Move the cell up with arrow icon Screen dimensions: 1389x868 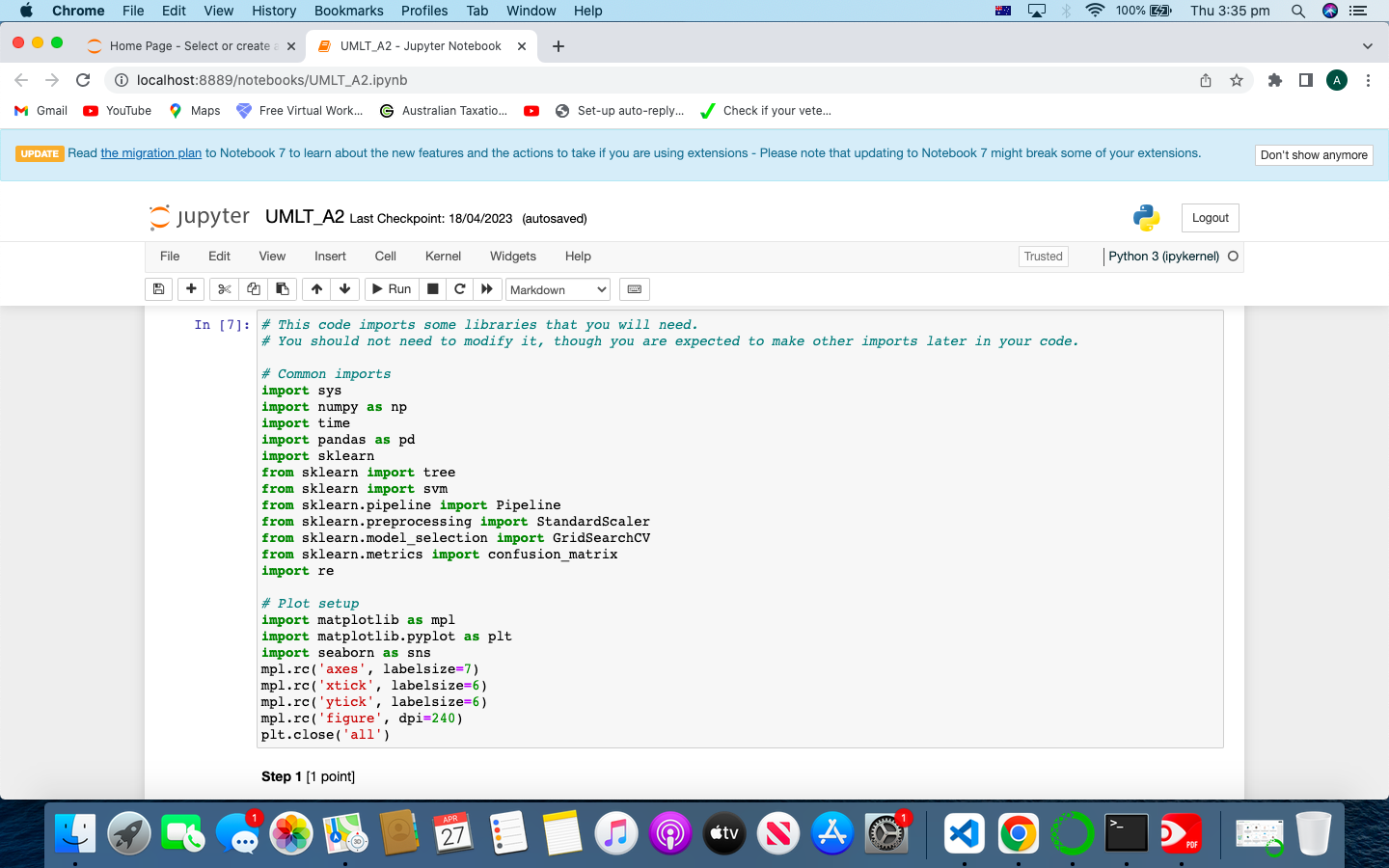point(315,288)
